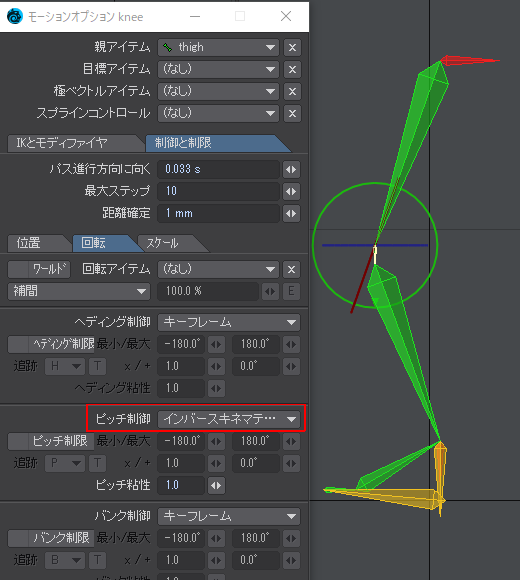Open heading tracking H axis dropdown
Image resolution: width=520 pixels, height=580 pixels.
pyautogui.click(x=65, y=367)
